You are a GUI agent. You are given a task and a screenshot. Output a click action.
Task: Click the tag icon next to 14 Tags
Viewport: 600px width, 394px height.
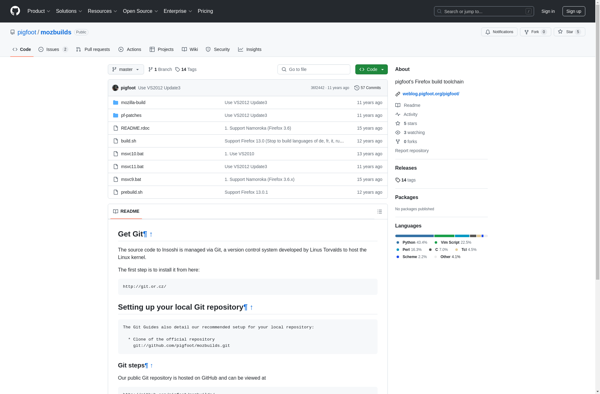[178, 69]
